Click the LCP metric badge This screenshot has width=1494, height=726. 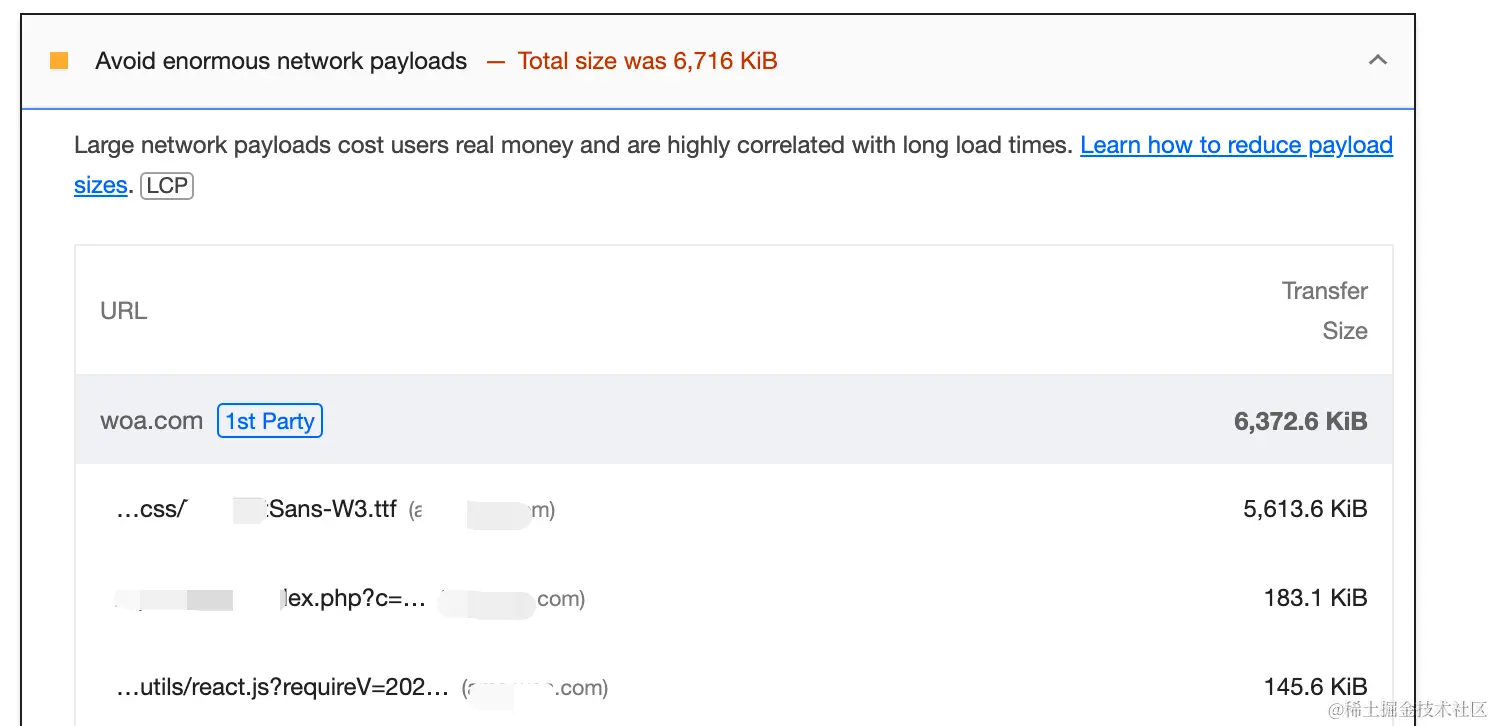pyautogui.click(x=166, y=186)
